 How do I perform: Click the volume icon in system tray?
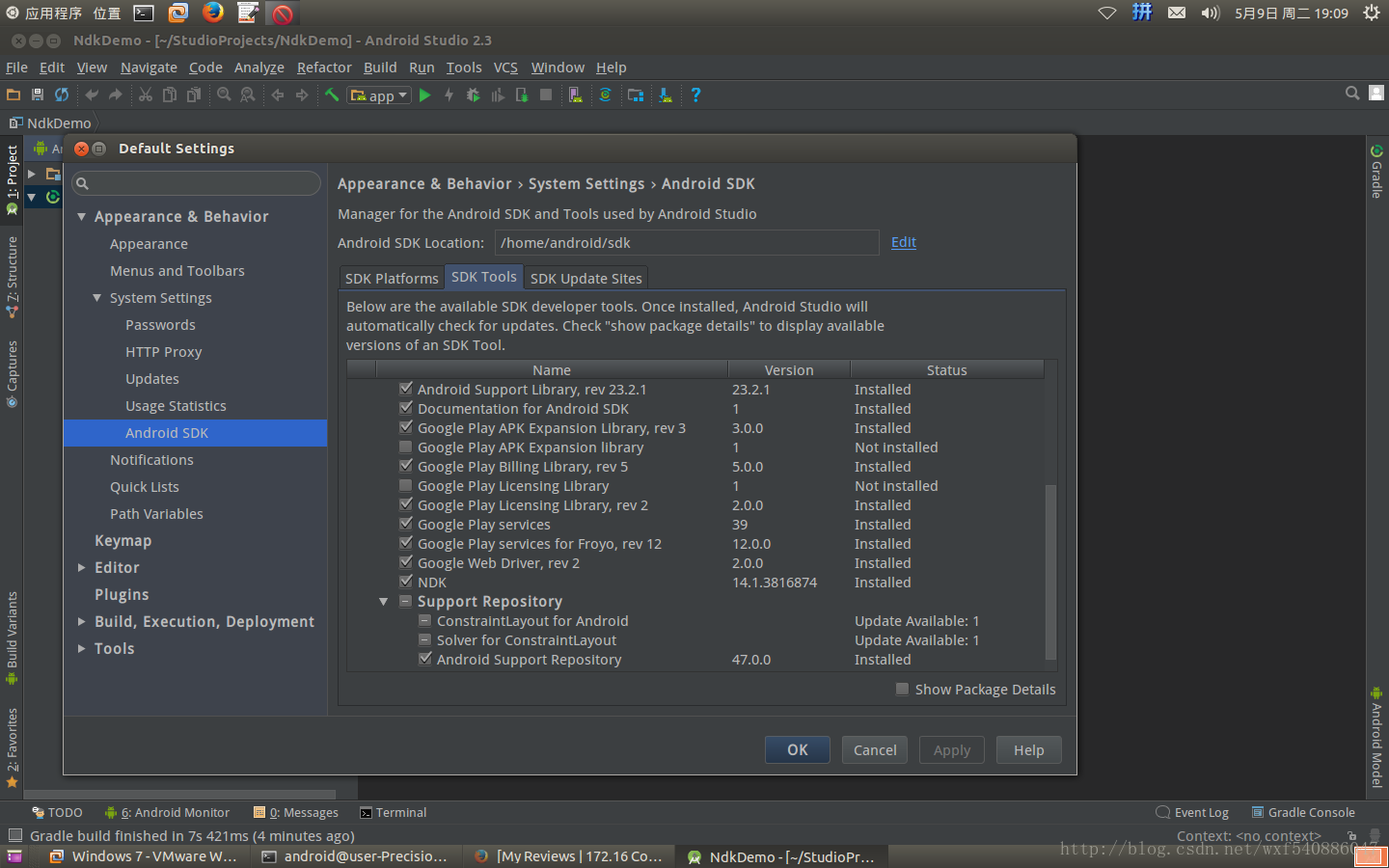[1210, 13]
